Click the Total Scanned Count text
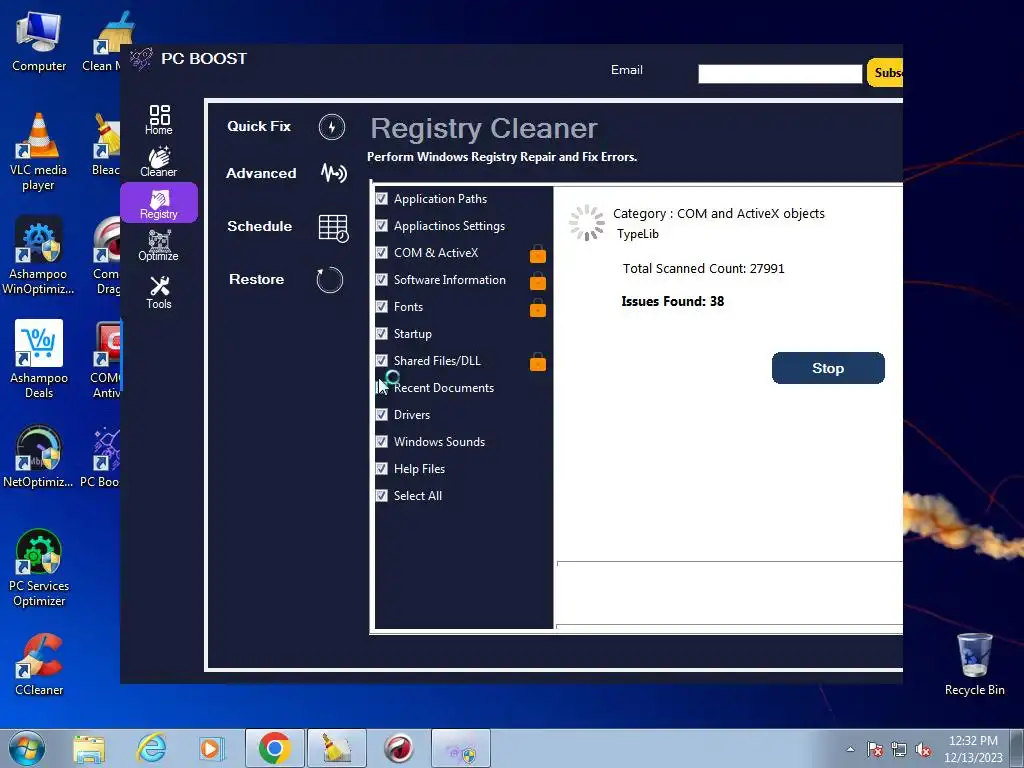 [x=703, y=268]
